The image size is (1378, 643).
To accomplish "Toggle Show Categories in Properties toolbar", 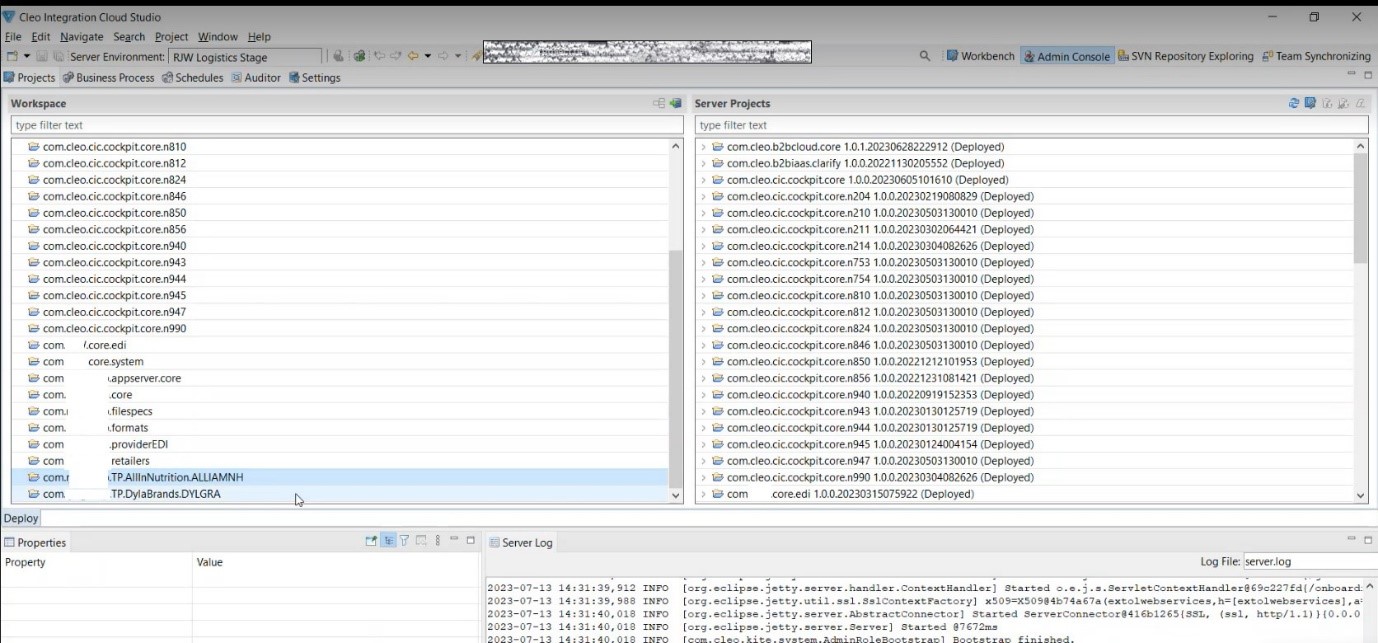I will 388,541.
